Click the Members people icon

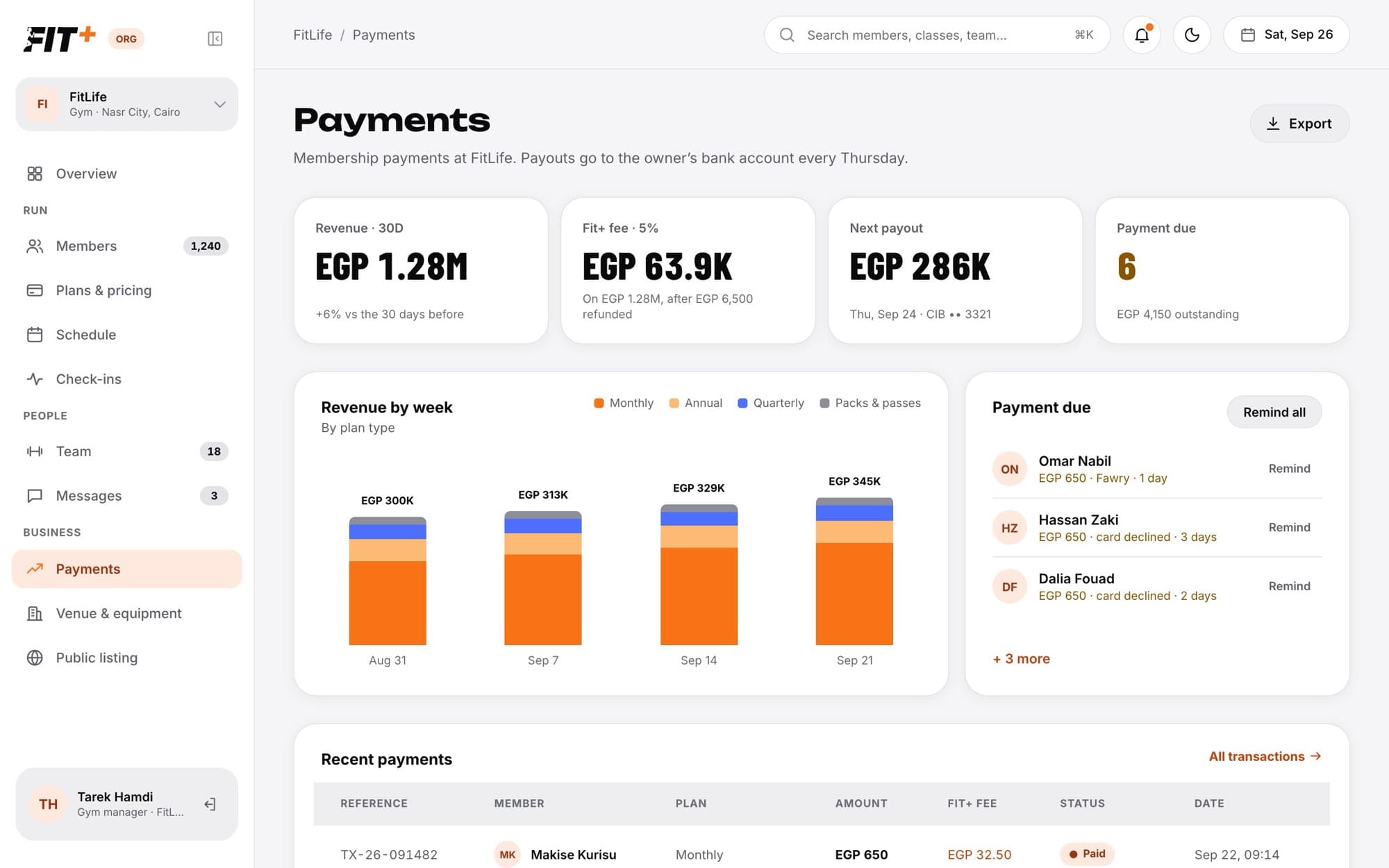[35, 246]
